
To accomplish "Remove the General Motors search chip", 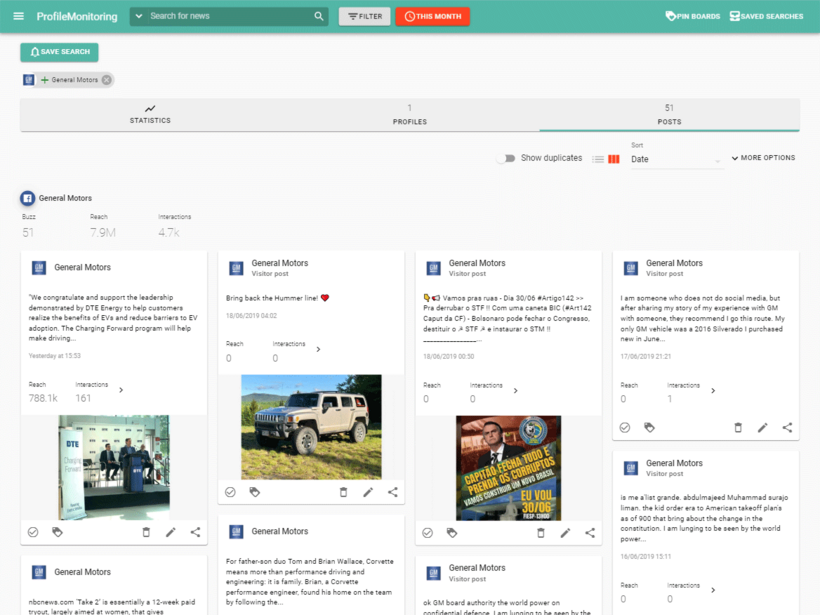I will click(107, 80).
